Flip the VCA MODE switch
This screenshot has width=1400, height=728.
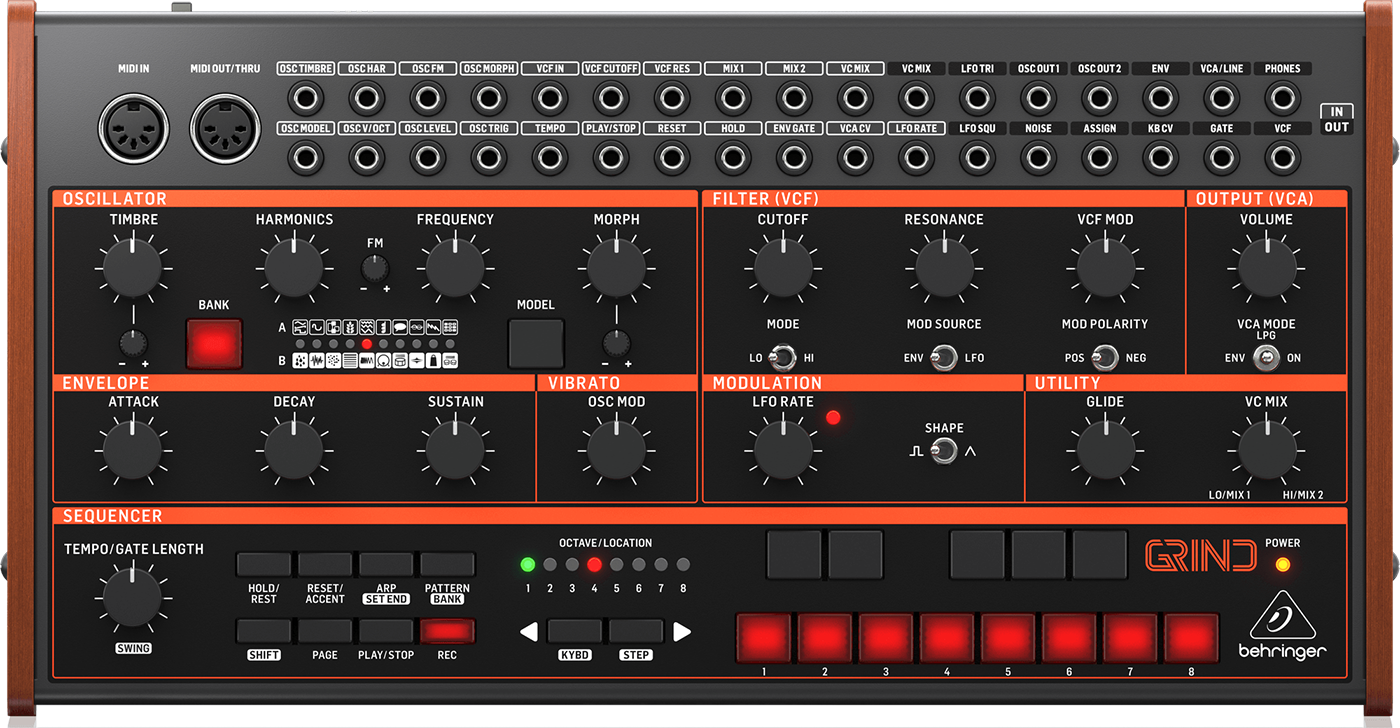click(1267, 358)
